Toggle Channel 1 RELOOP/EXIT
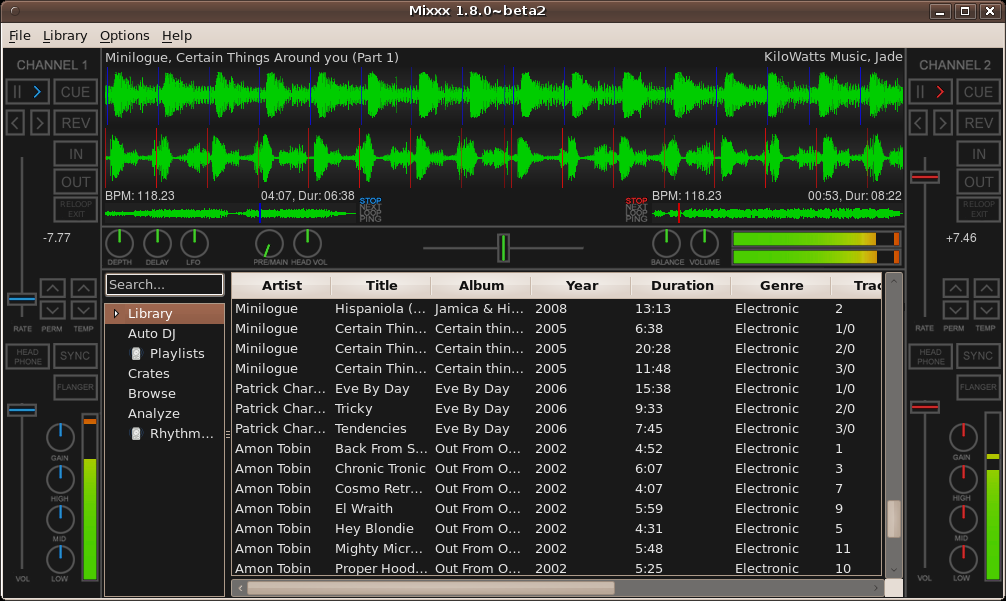 (75, 209)
